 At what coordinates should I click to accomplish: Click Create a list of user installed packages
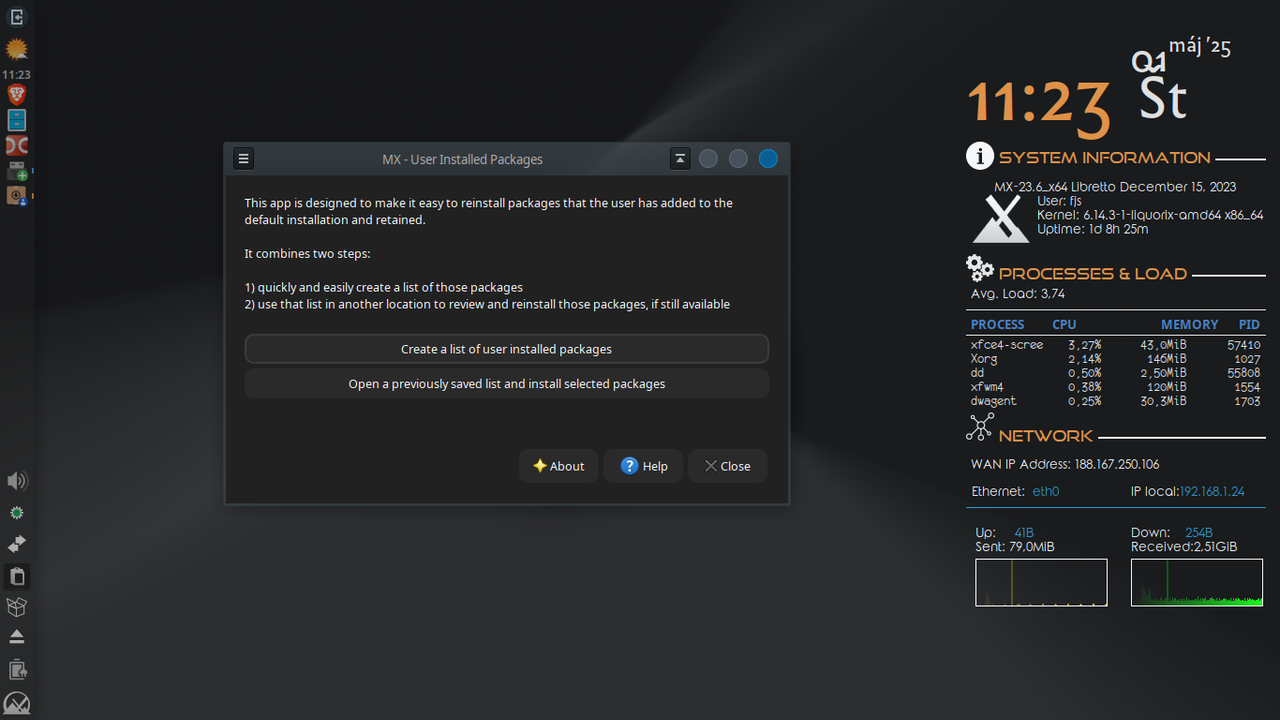[x=506, y=349]
